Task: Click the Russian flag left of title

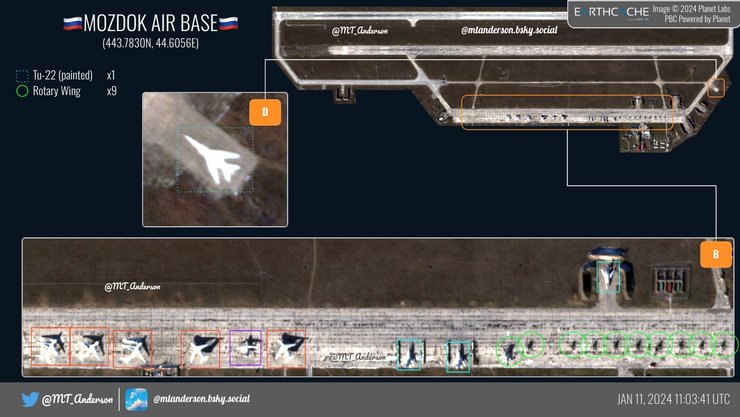Action: point(72,24)
